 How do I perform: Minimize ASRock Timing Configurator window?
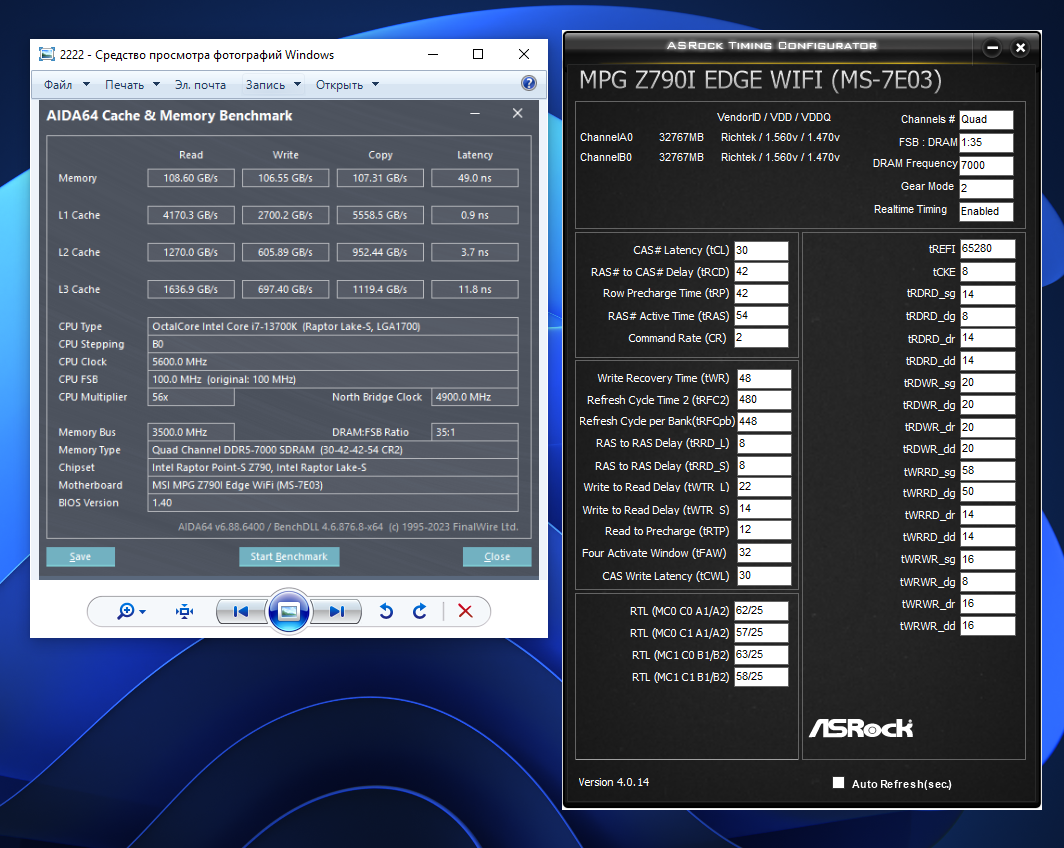[x=992, y=47]
